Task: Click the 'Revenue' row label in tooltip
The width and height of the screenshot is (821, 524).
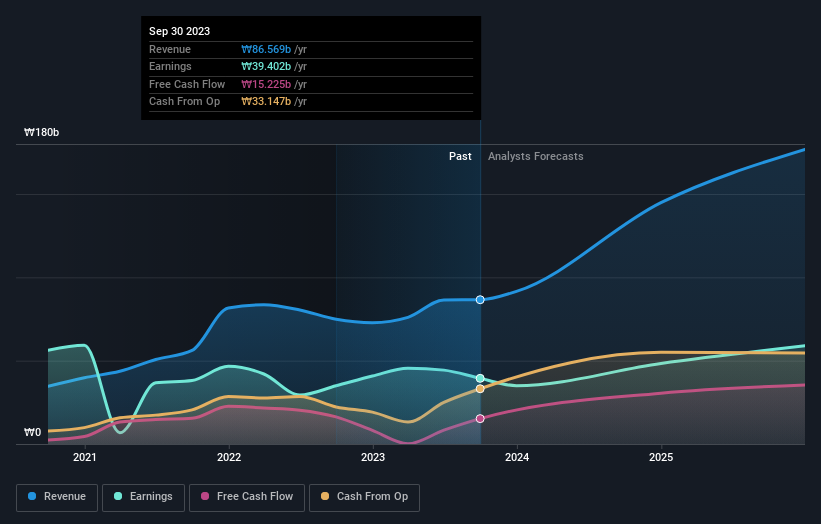Action: pos(170,49)
